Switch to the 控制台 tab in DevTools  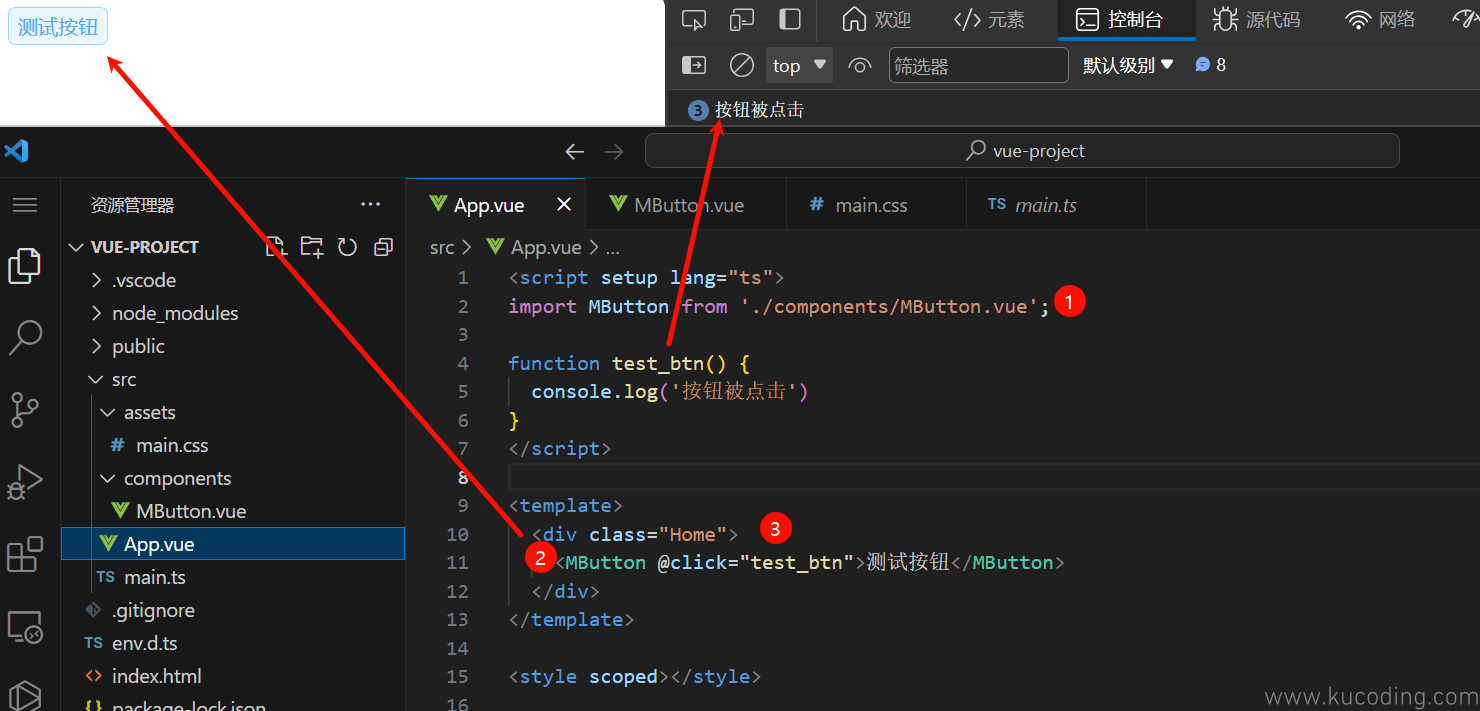pos(1120,19)
